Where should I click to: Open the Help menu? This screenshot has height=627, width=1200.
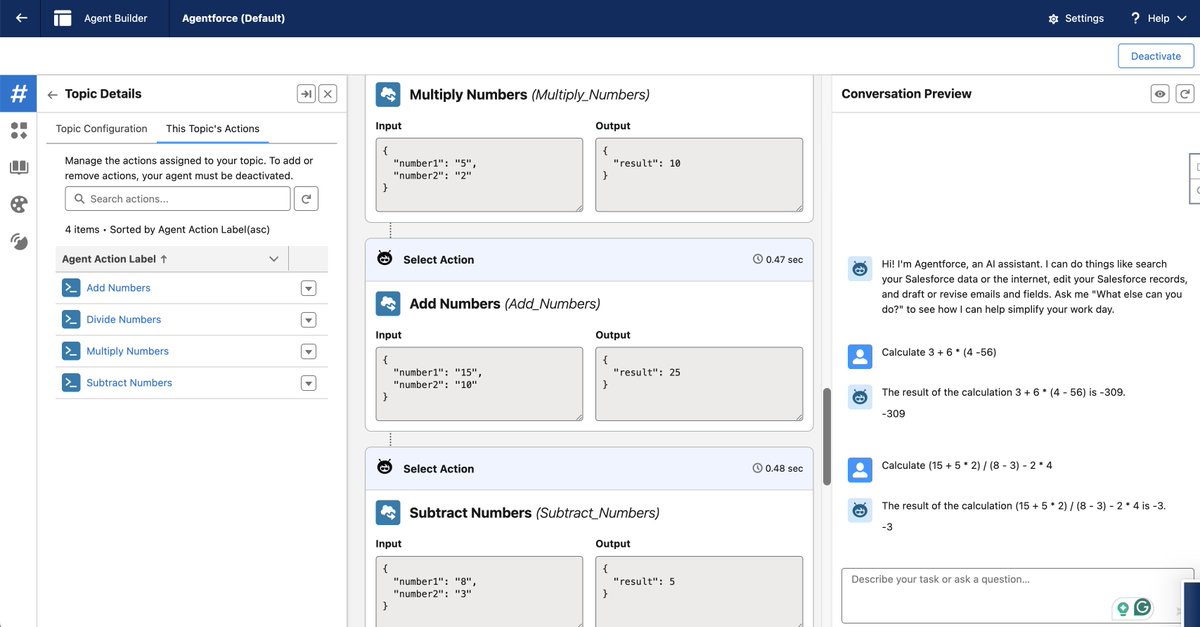[x=1158, y=18]
